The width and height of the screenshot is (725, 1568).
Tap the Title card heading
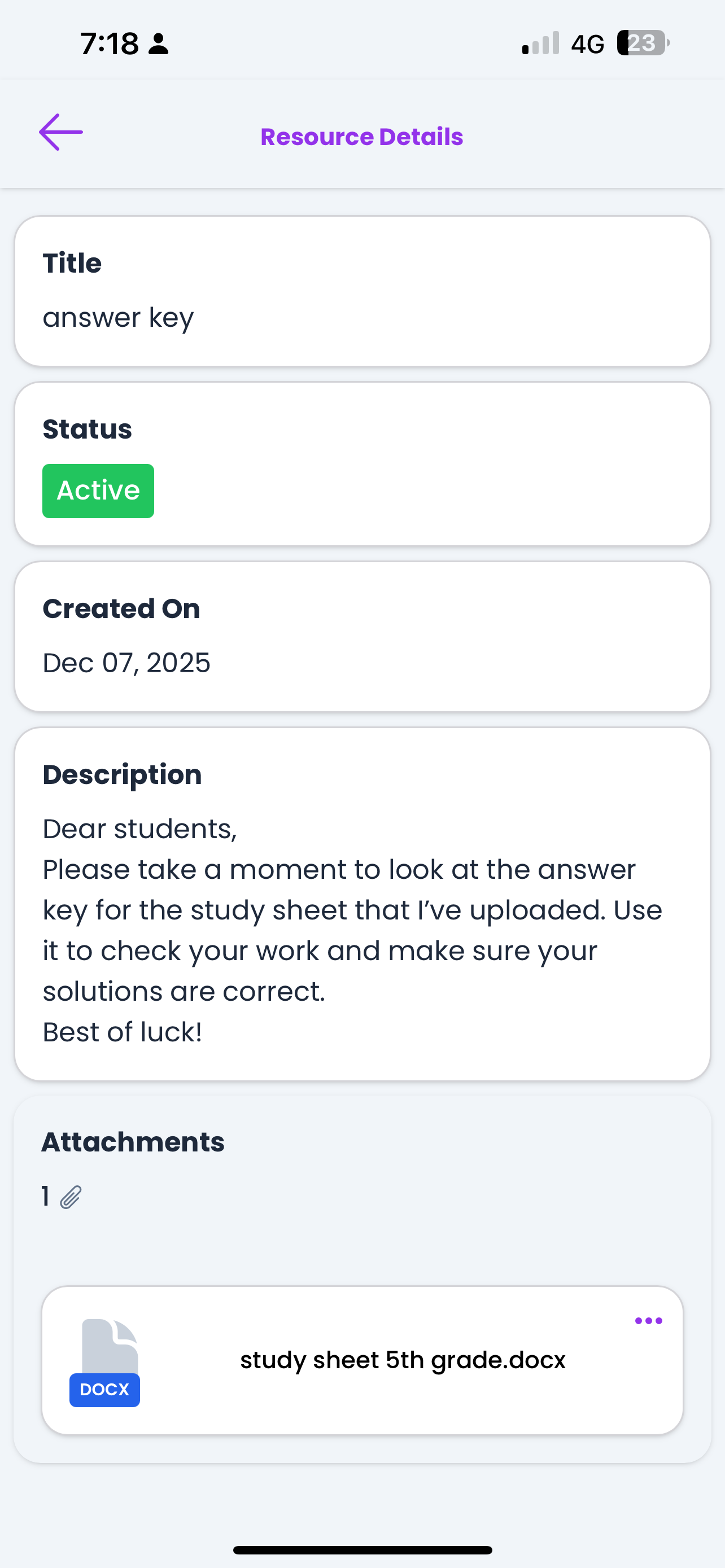pyautogui.click(x=72, y=264)
